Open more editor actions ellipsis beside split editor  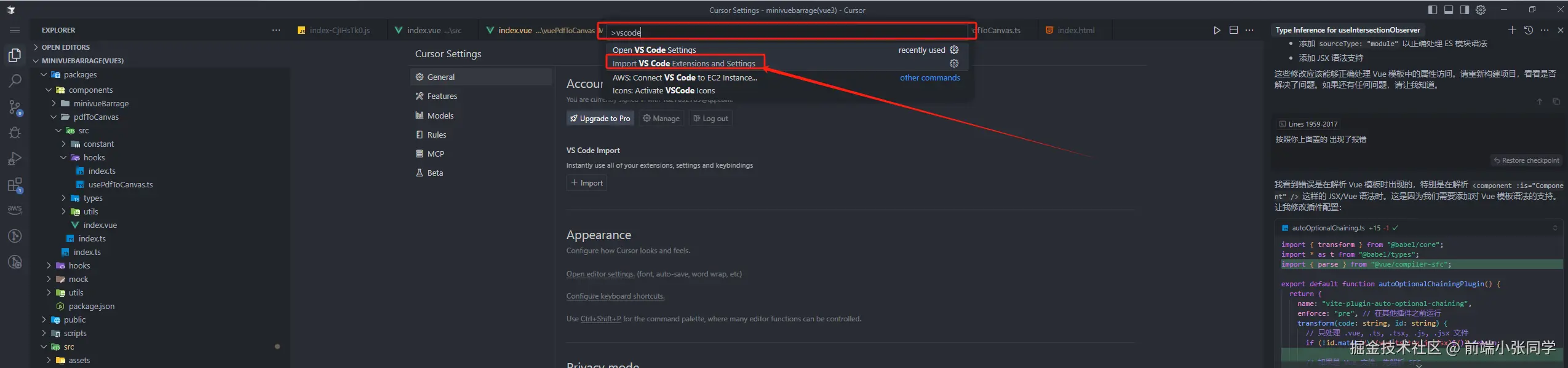(x=1249, y=30)
